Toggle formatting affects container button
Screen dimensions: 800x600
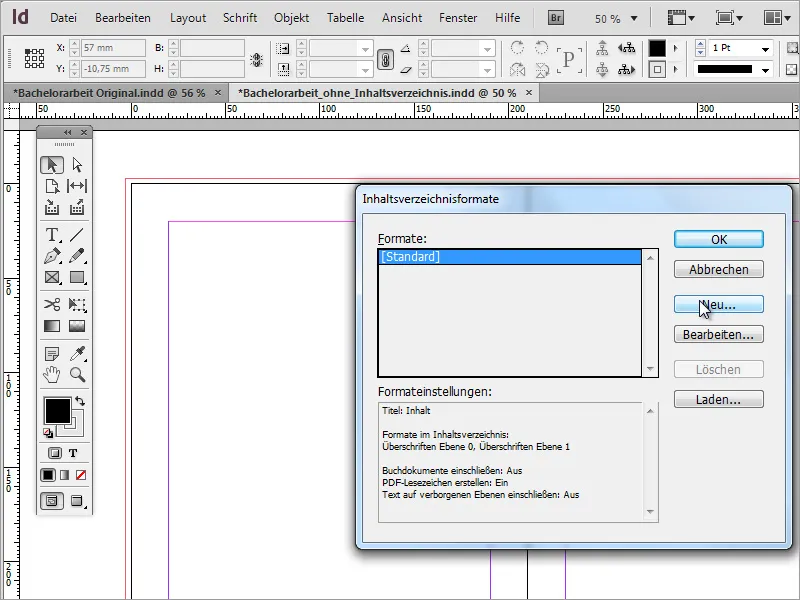[x=55, y=453]
